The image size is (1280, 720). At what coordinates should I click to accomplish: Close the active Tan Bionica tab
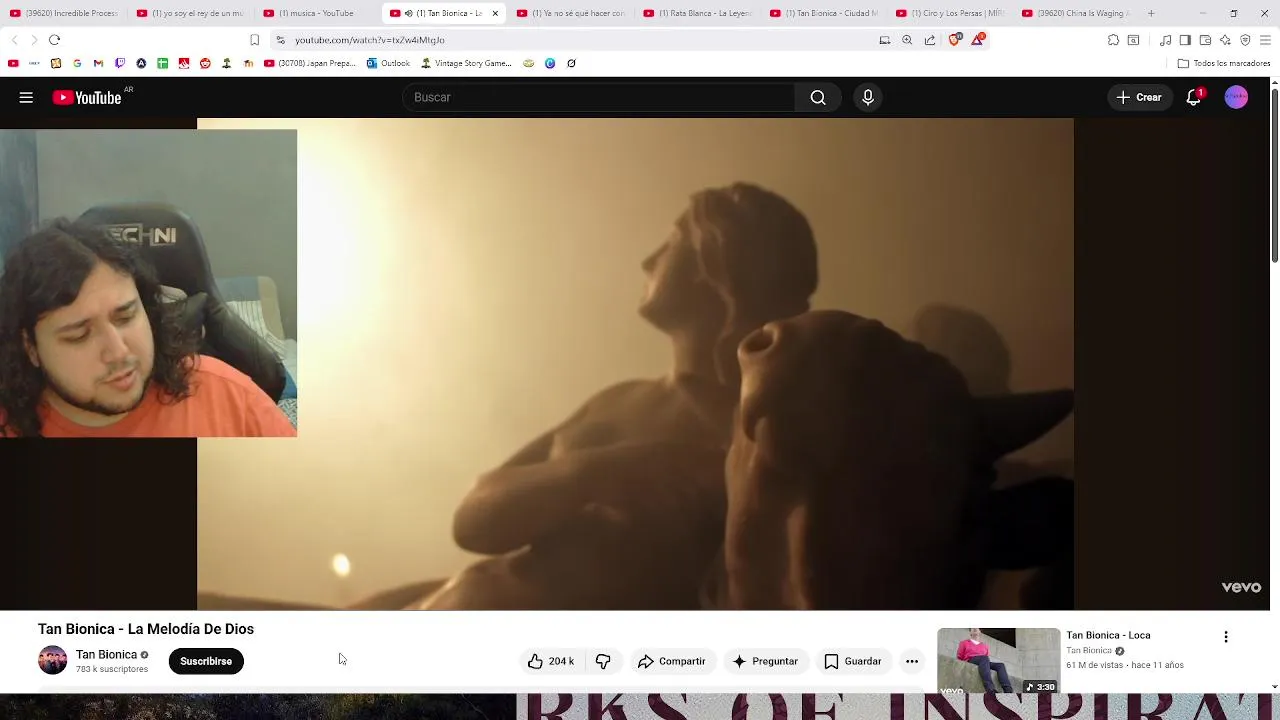coord(495,13)
